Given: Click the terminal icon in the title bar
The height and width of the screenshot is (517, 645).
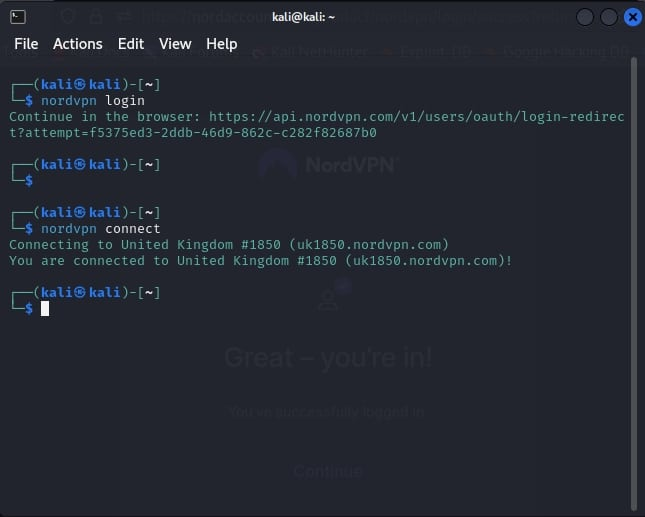Looking at the screenshot, I should (14, 16).
